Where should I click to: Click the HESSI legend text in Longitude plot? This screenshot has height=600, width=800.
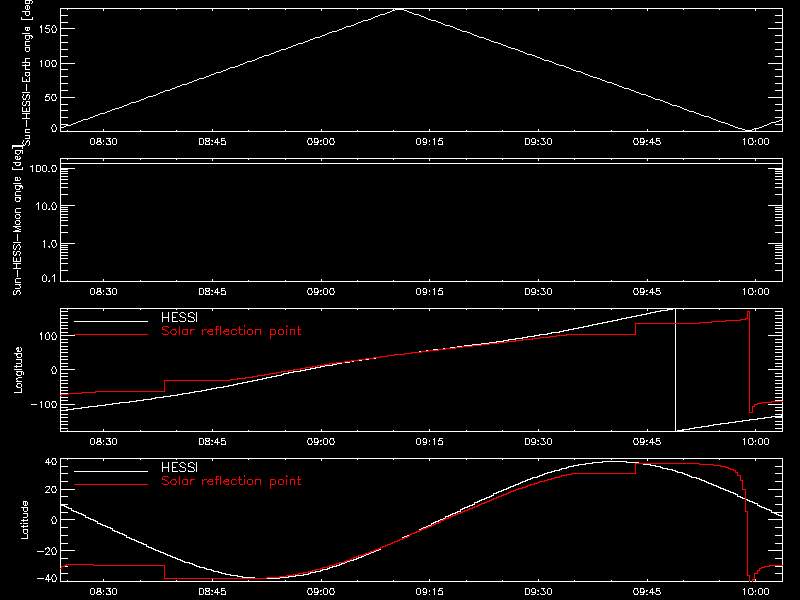coord(179,317)
